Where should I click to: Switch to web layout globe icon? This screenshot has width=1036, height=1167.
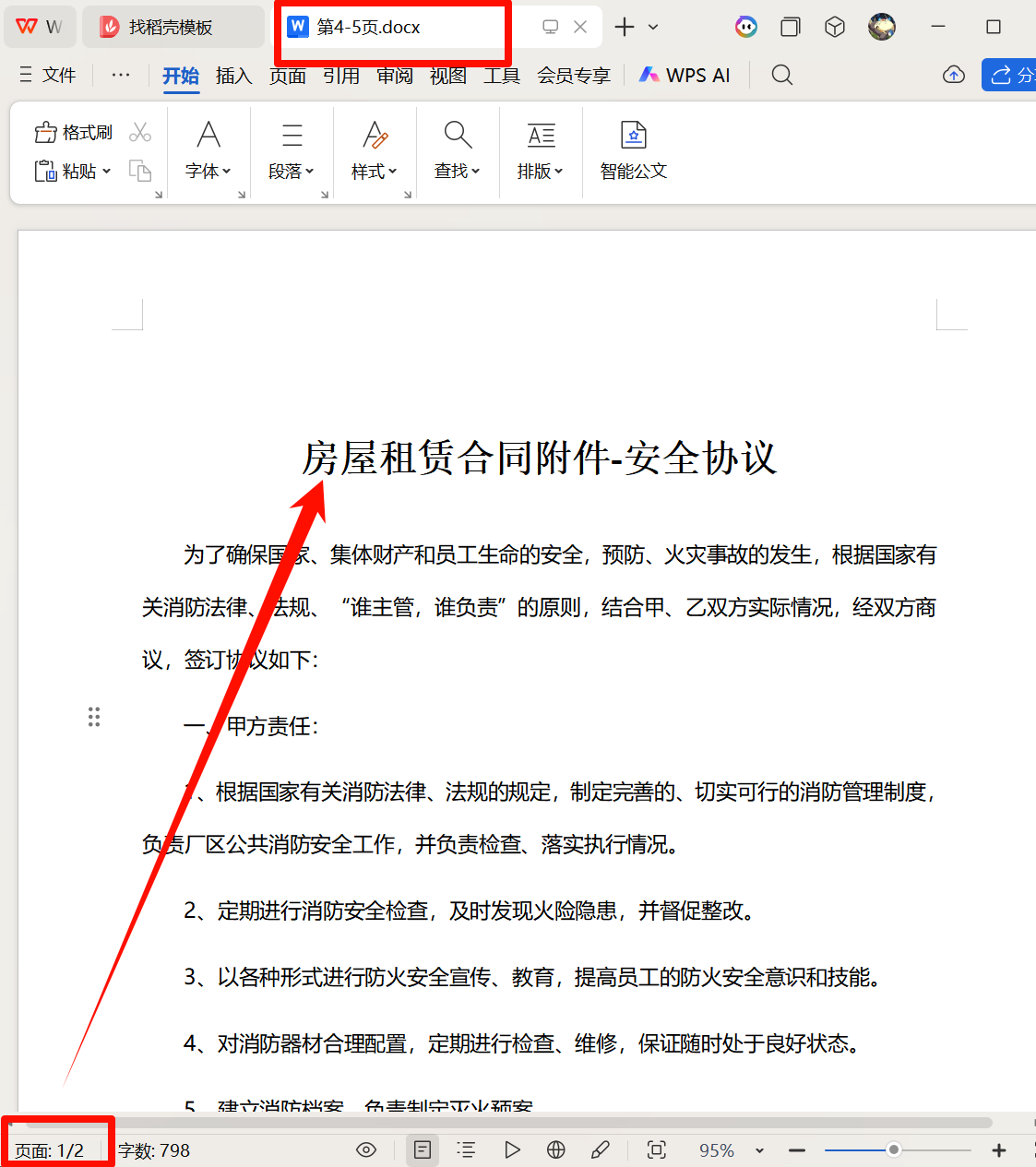(x=556, y=1149)
